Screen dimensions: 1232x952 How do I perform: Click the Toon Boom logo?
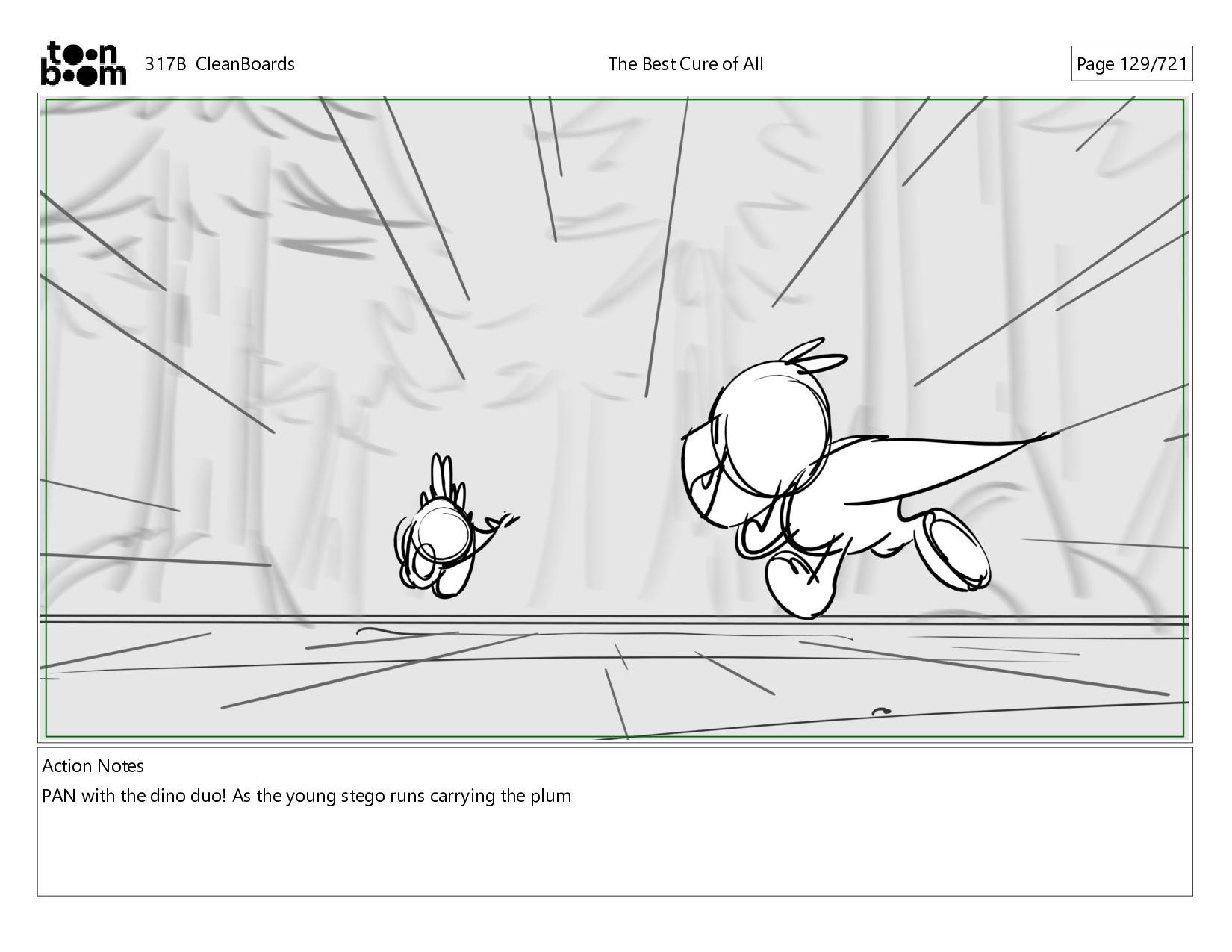83,63
